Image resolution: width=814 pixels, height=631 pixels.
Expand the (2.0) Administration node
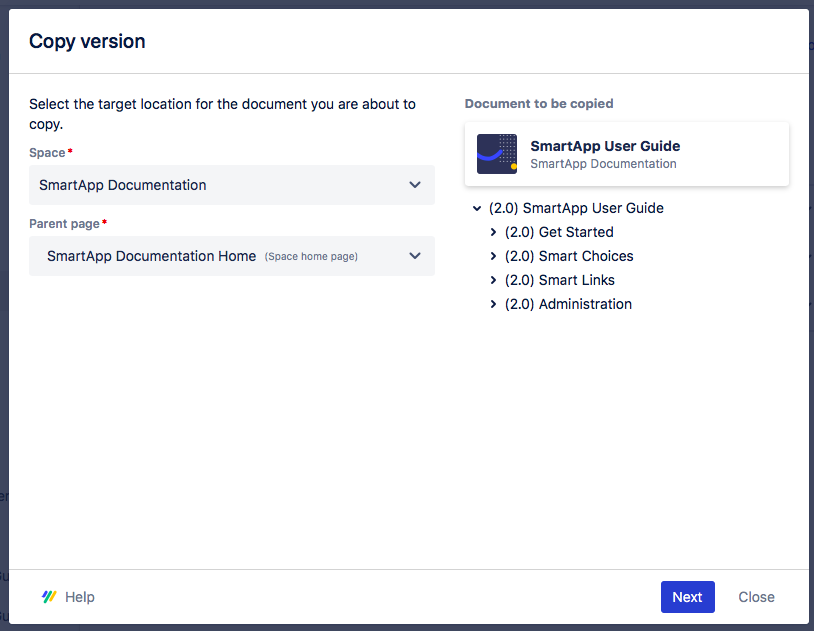(493, 304)
